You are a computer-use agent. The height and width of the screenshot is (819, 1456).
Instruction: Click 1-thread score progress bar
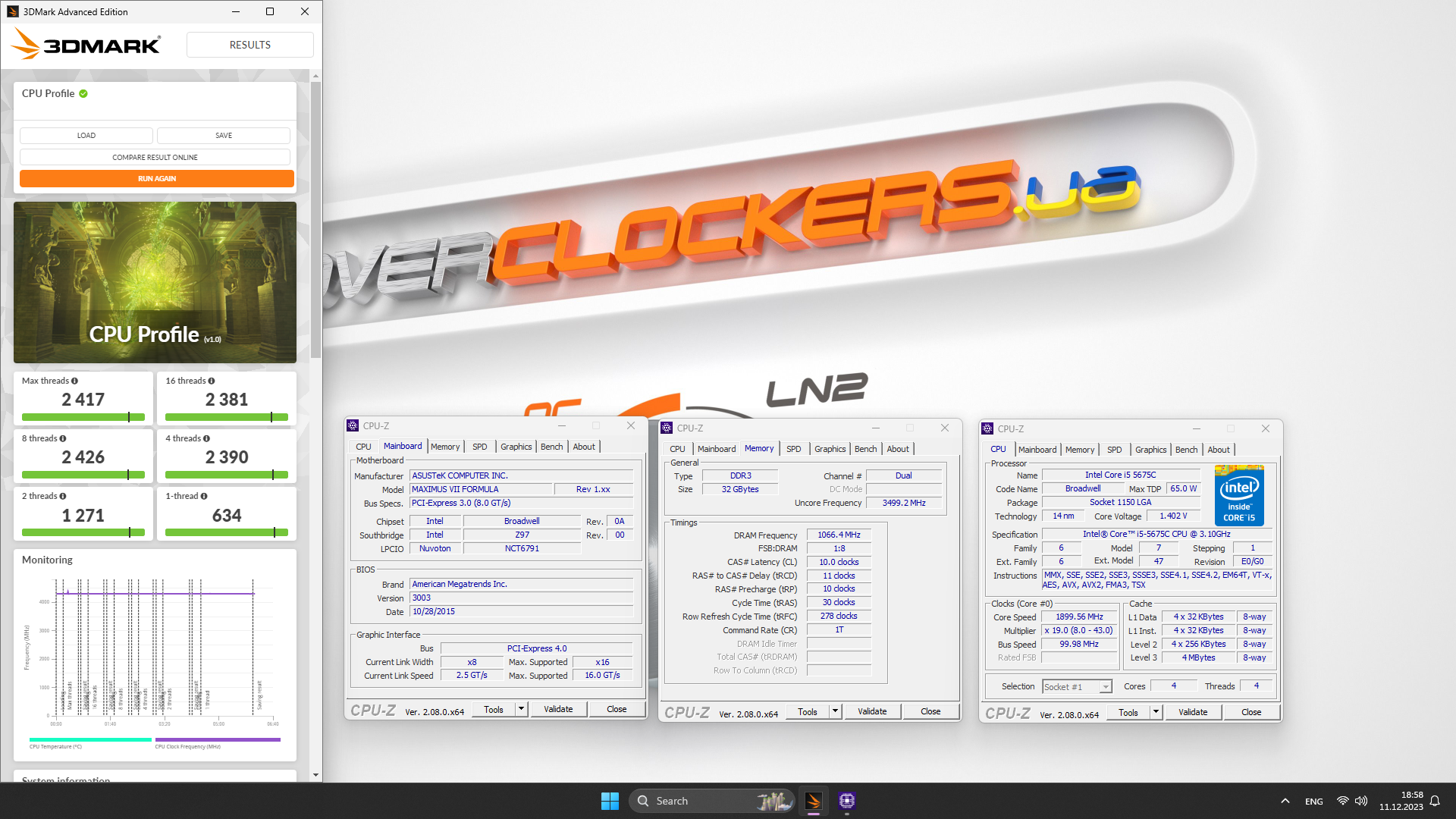pos(227,532)
